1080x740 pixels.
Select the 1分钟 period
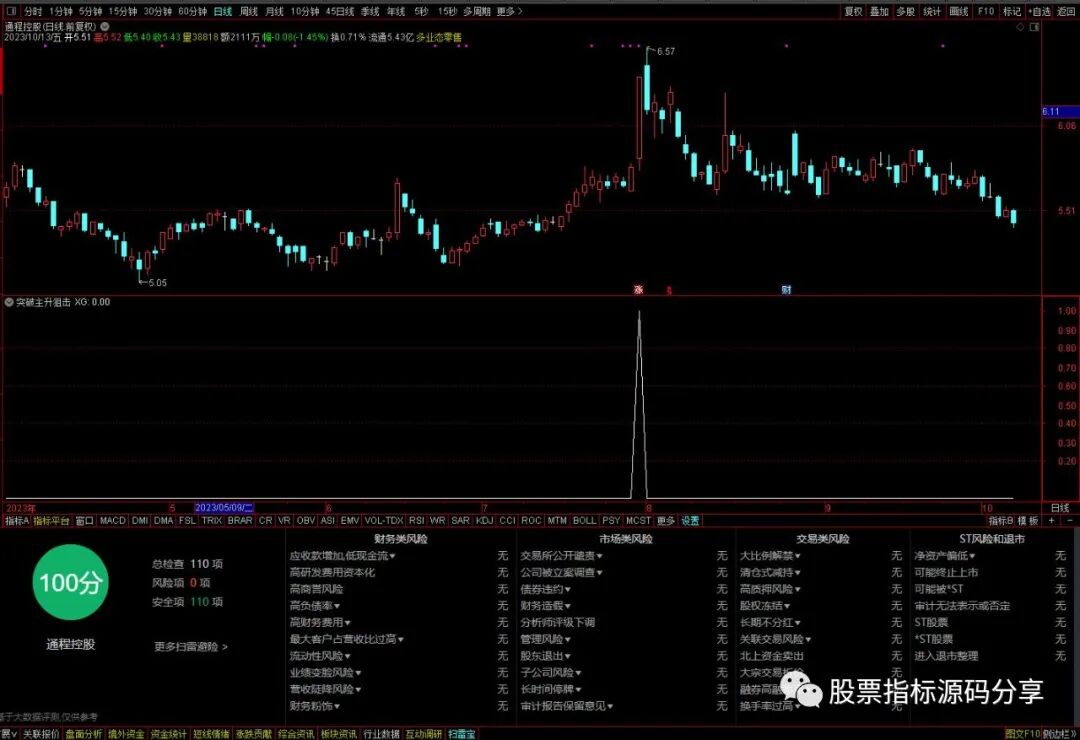61,12
